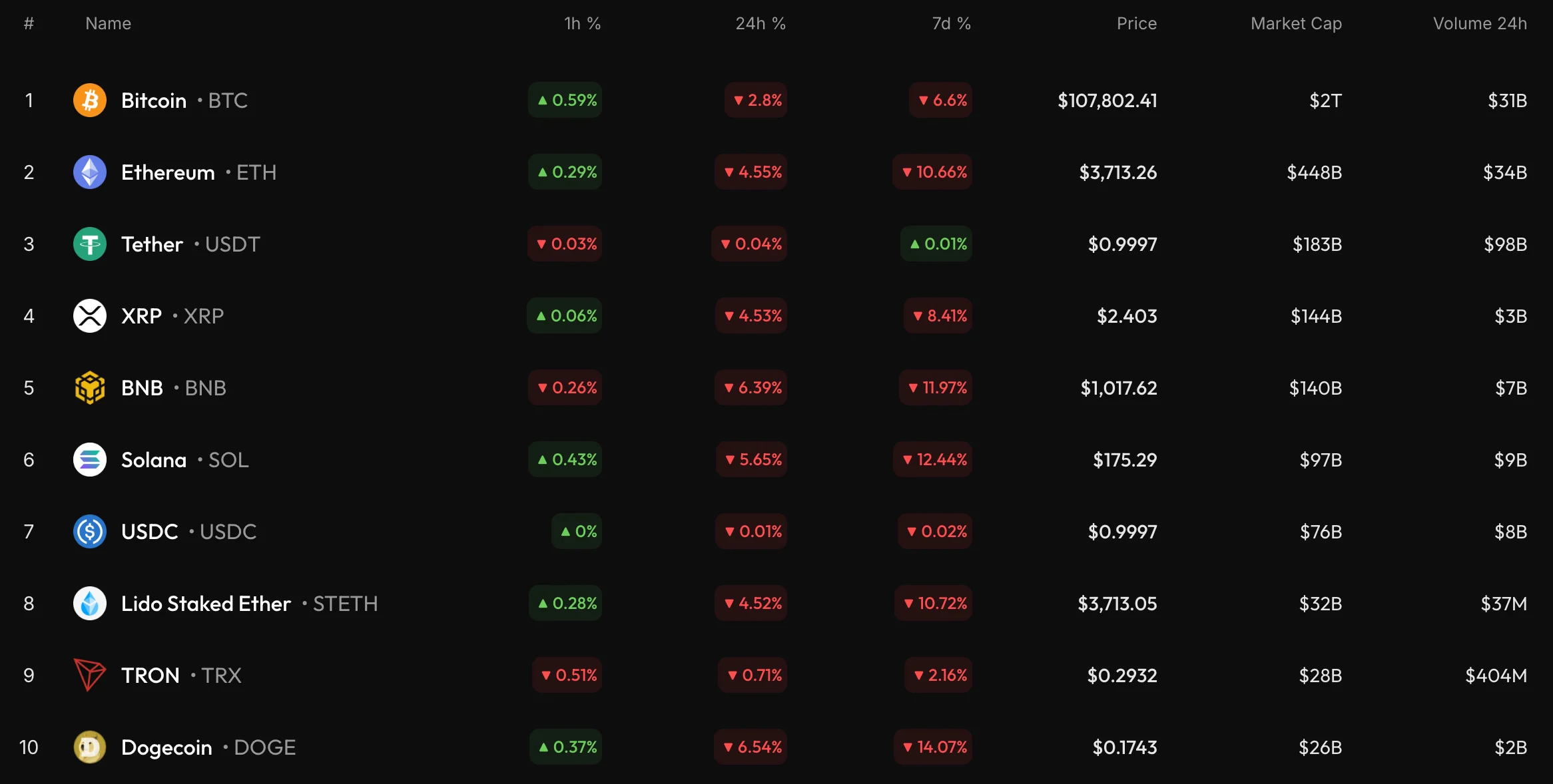Sort by Price column header
This screenshot has height=784, width=1553.
point(1136,24)
